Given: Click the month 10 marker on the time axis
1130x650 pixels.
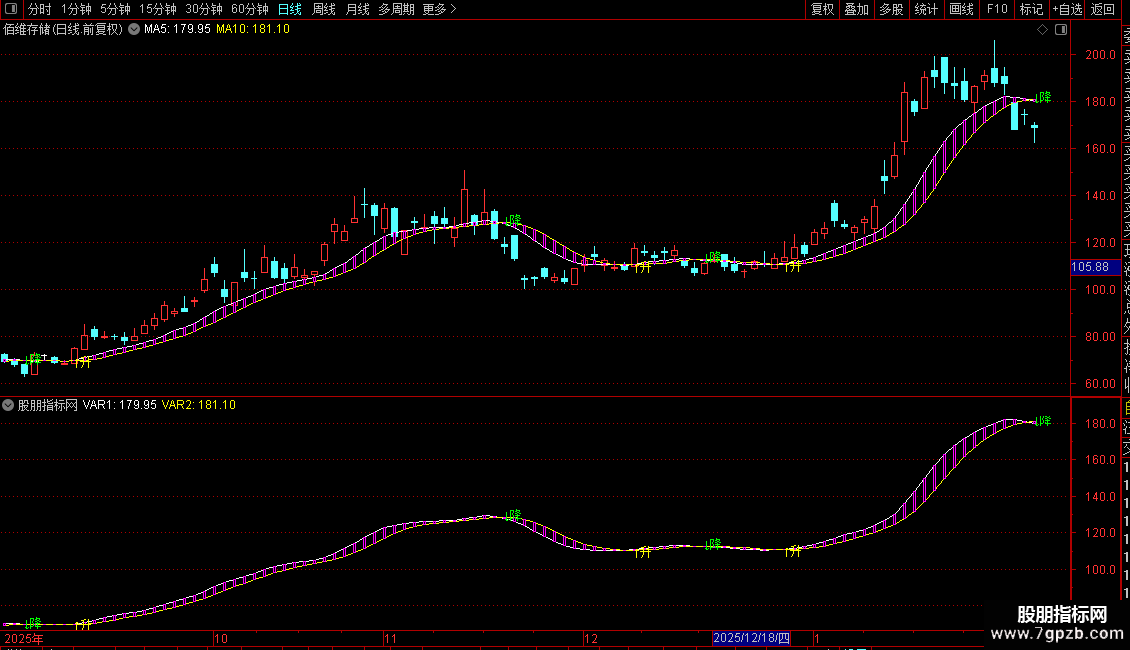Looking at the screenshot, I should [x=221, y=638].
